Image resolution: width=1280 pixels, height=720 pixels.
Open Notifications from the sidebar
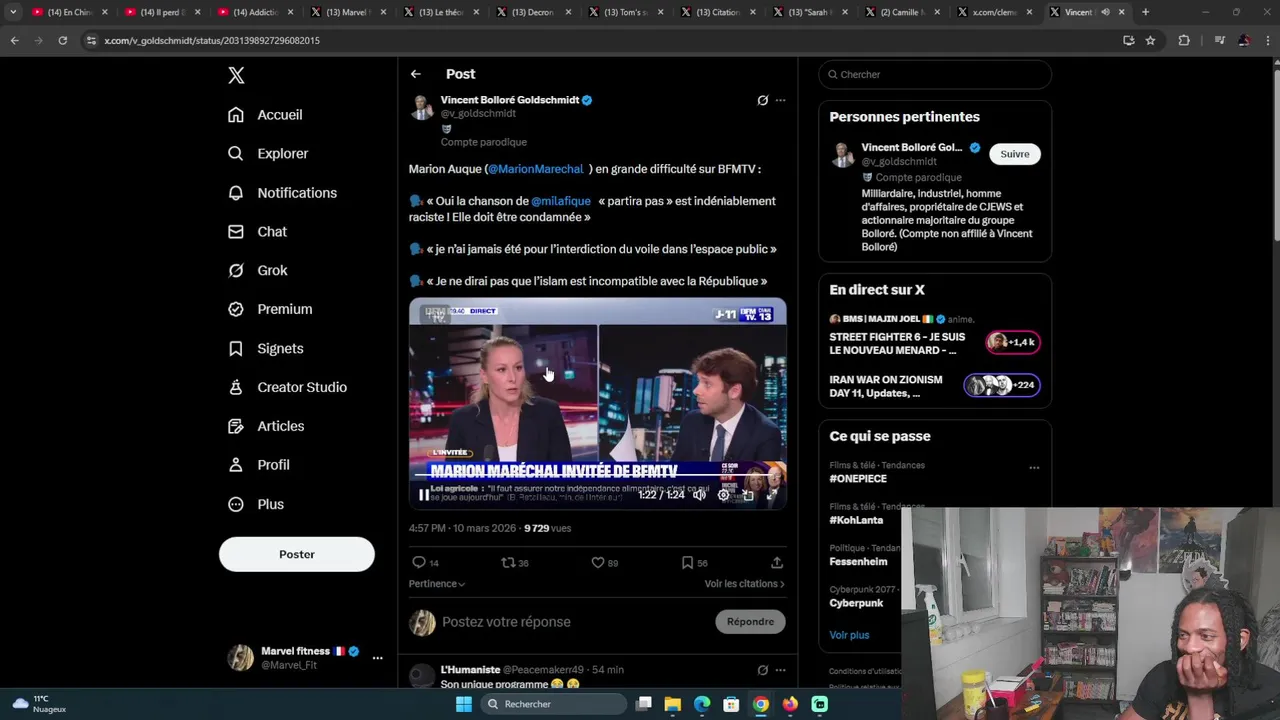282,193
